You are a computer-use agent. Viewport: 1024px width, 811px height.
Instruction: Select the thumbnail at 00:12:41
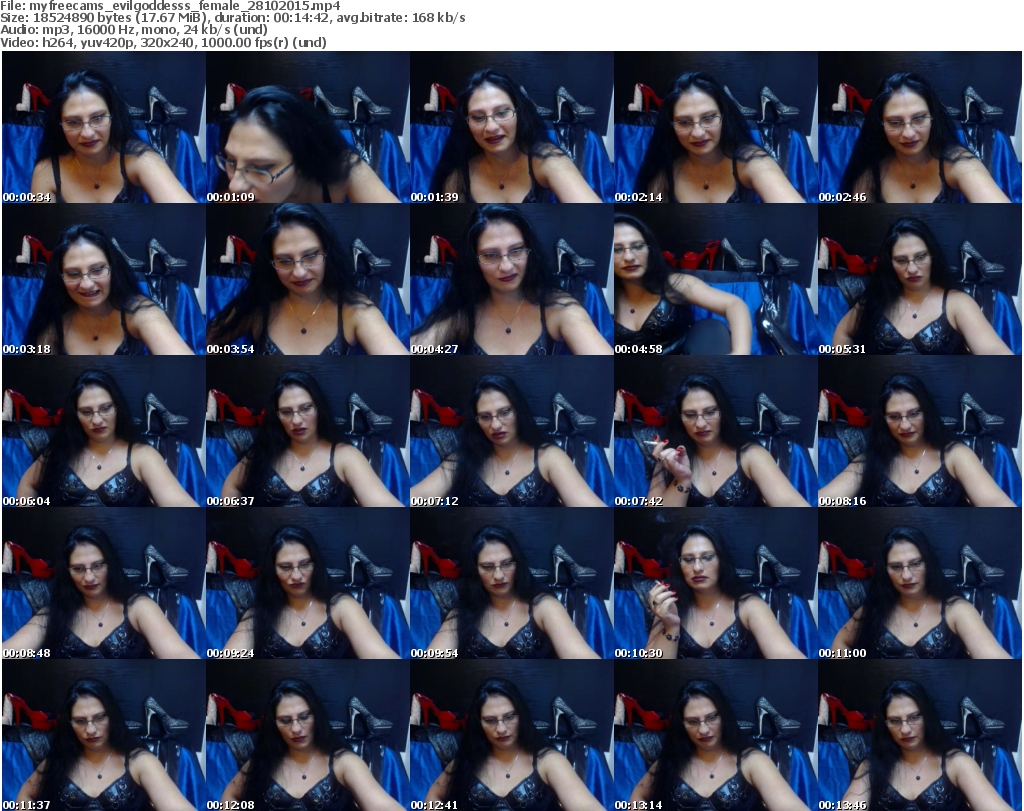[511, 735]
